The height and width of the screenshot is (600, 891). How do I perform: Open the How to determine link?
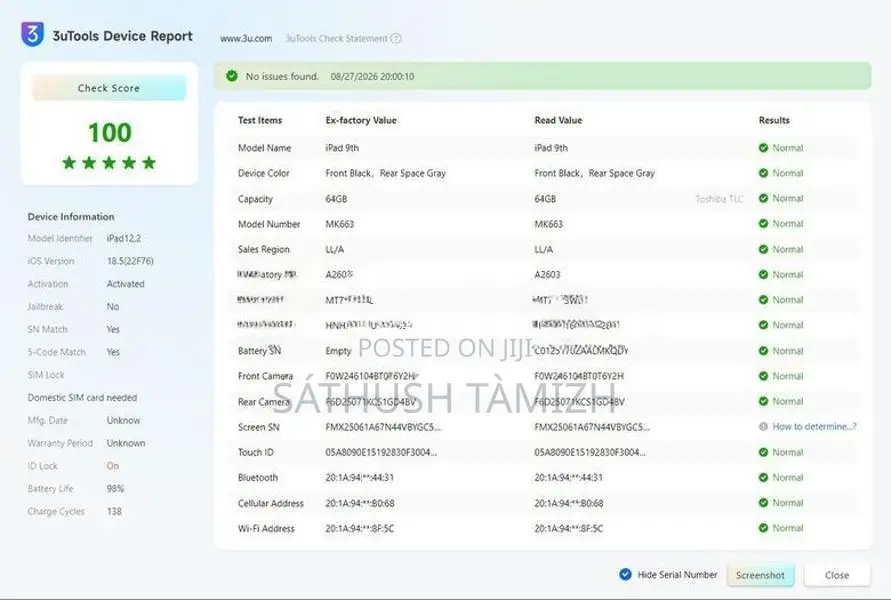tap(814, 427)
